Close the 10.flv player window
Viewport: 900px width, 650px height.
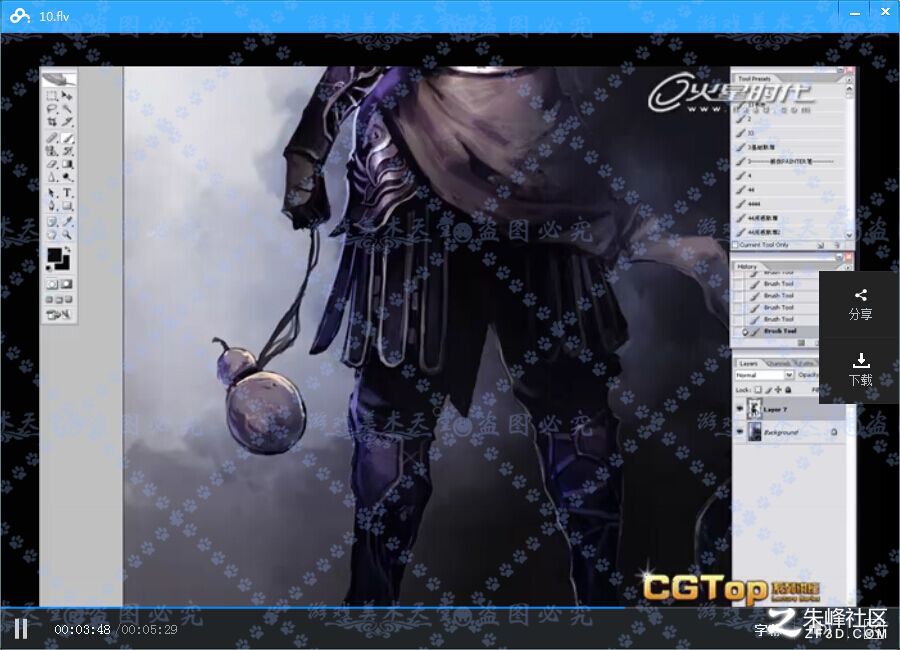885,12
